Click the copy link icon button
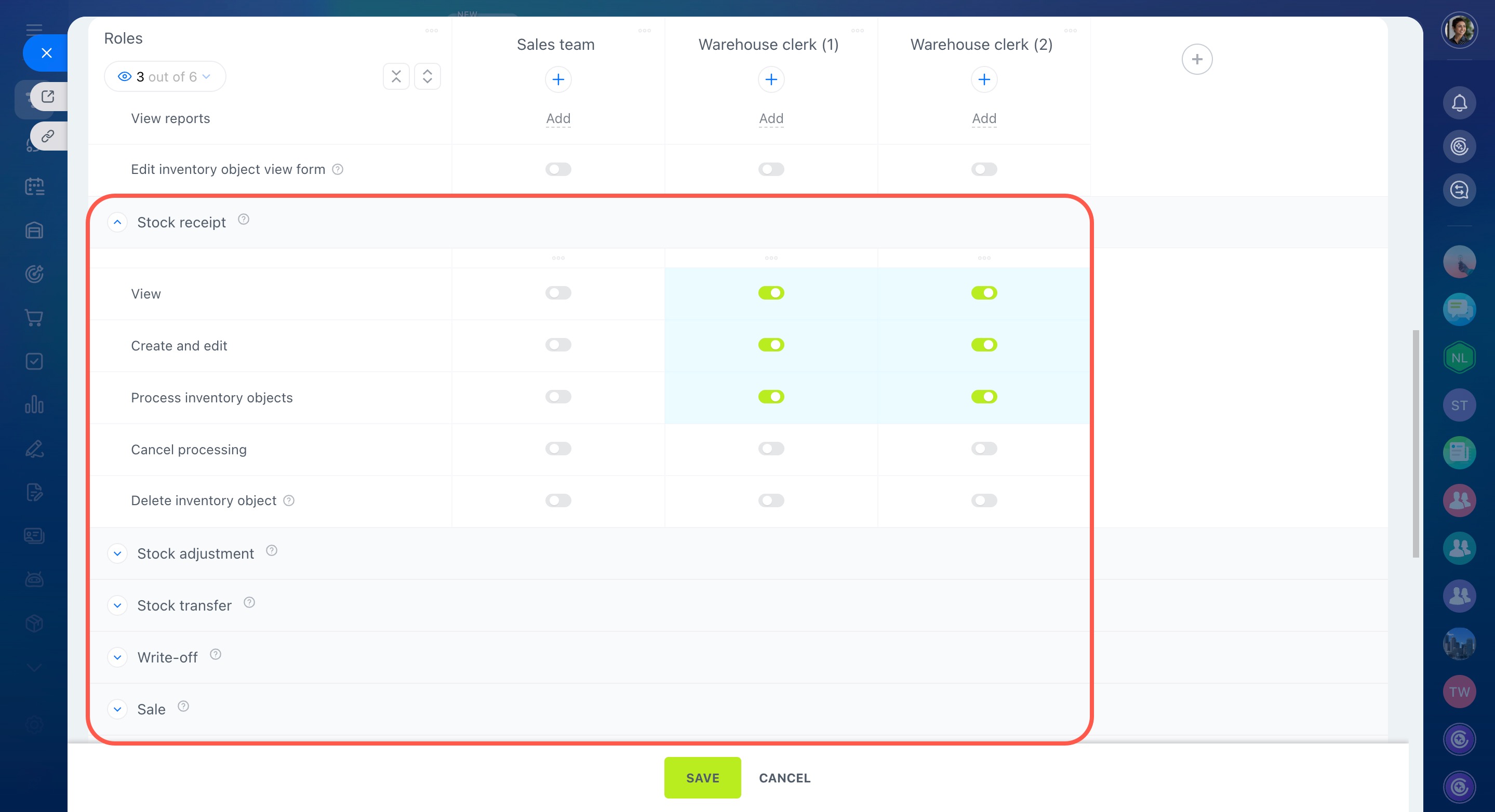The height and width of the screenshot is (812, 1495). [48, 136]
